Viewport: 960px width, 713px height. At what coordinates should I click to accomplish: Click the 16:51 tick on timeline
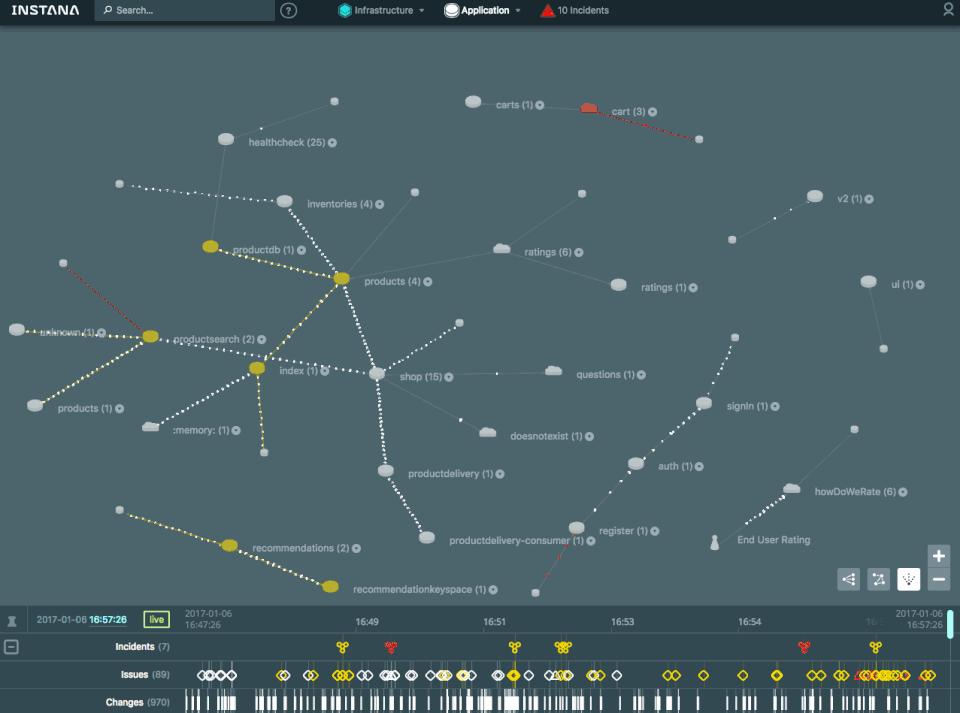[495, 622]
